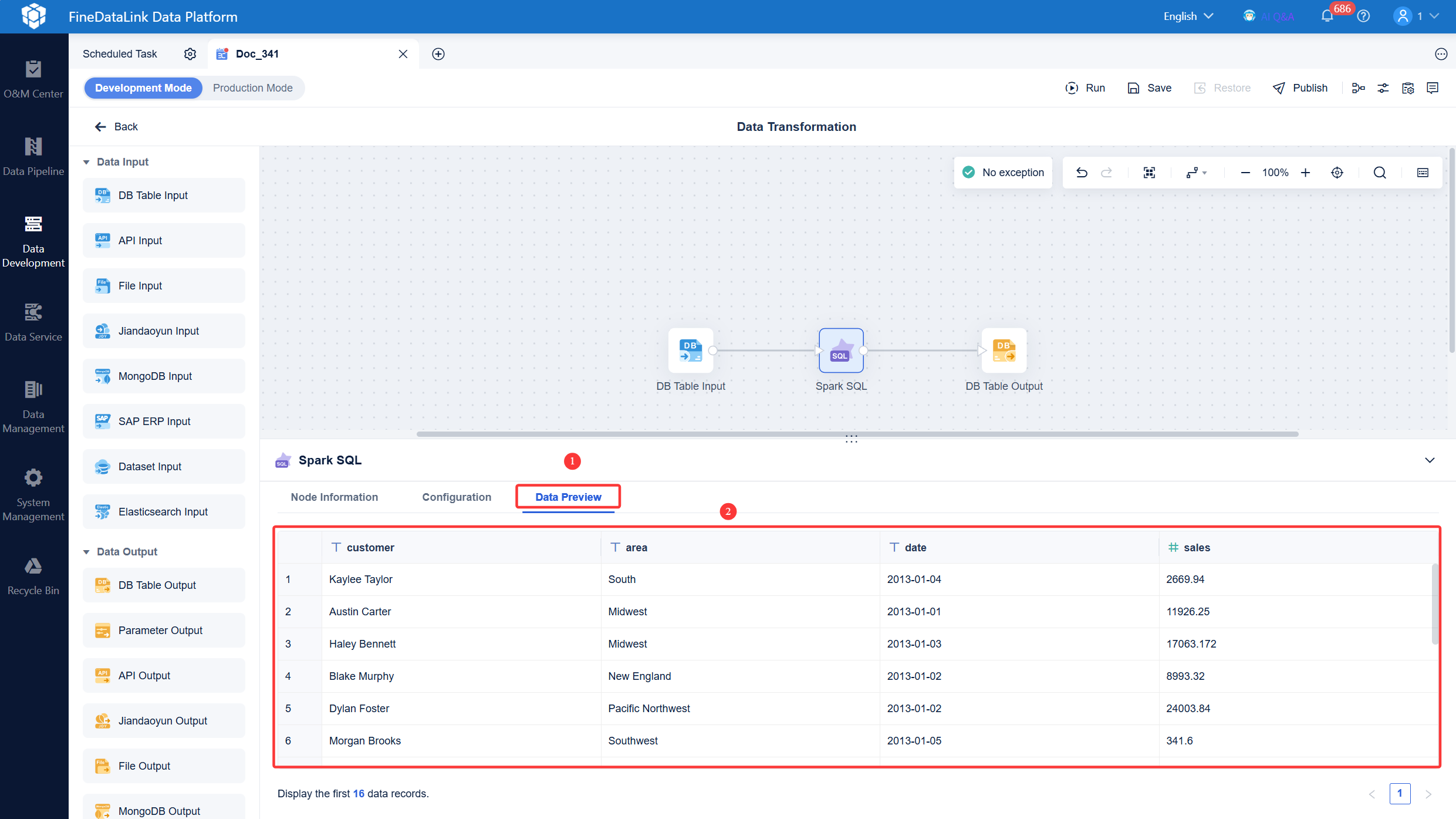Open AI Q&A assistant
The width and height of the screenshot is (1456, 819).
pyautogui.click(x=1269, y=16)
